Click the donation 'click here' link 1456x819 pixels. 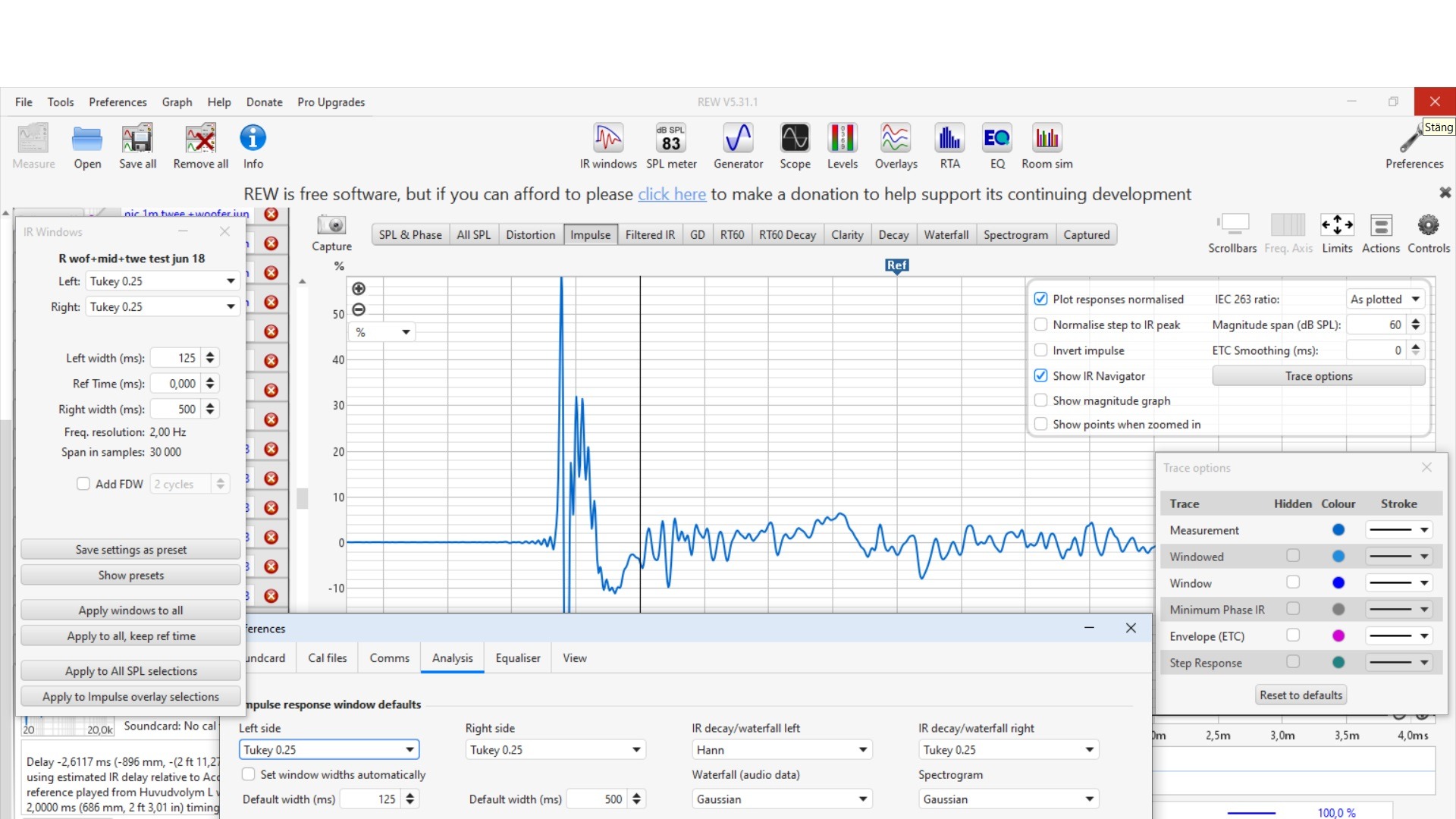coord(672,194)
